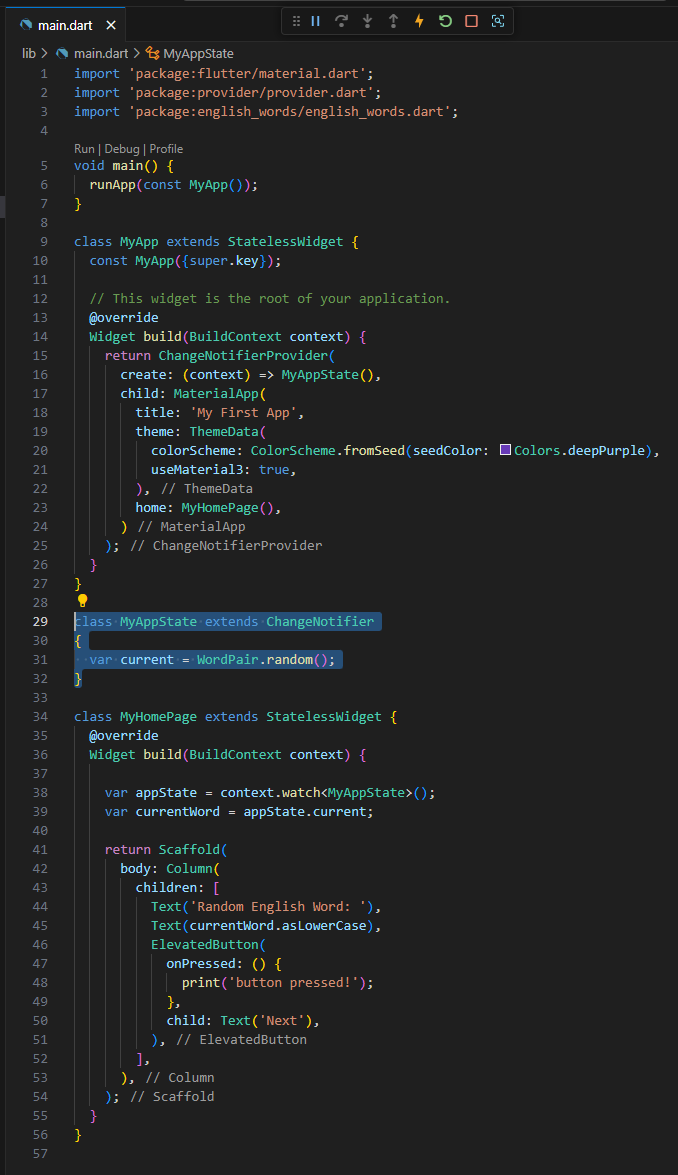The image size is (678, 1175).
Task: Click line number 34 in the gutter
Action: (x=40, y=716)
